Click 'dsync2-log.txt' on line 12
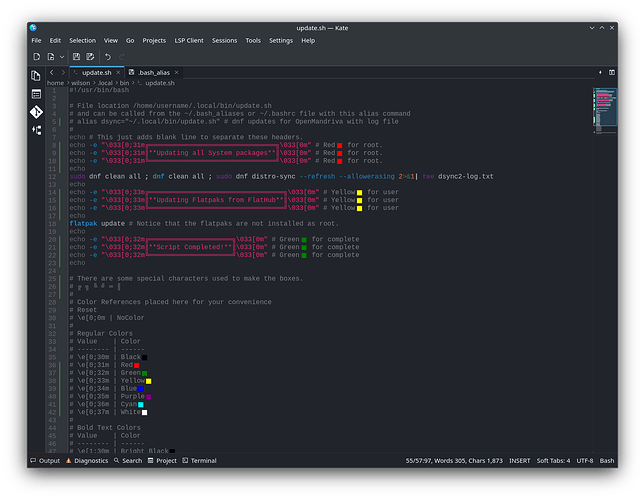 (x=465, y=177)
